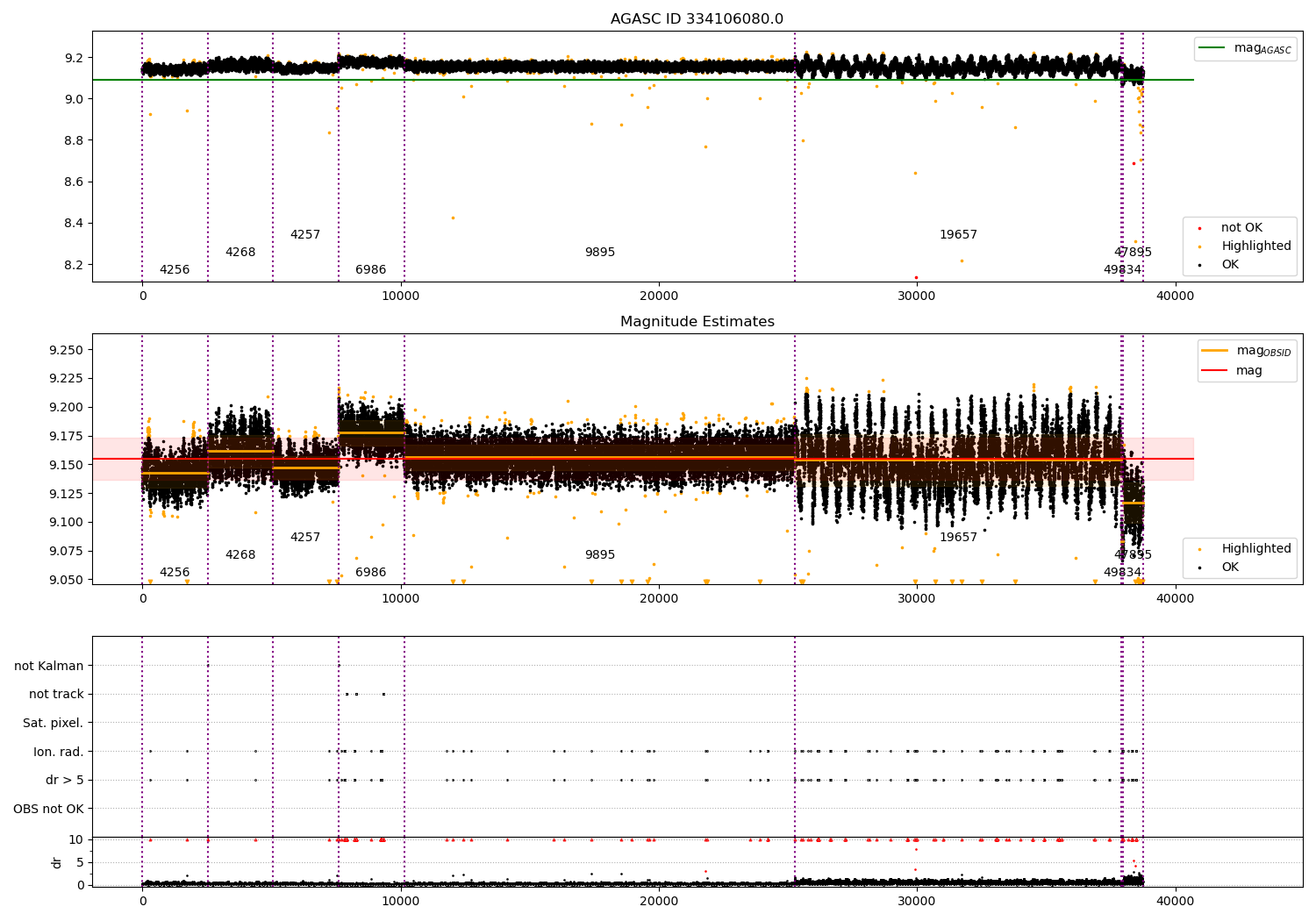Click the 'Ion. rad.' flag row label
The height and width of the screenshot is (921, 1316).
pyautogui.click(x=59, y=752)
